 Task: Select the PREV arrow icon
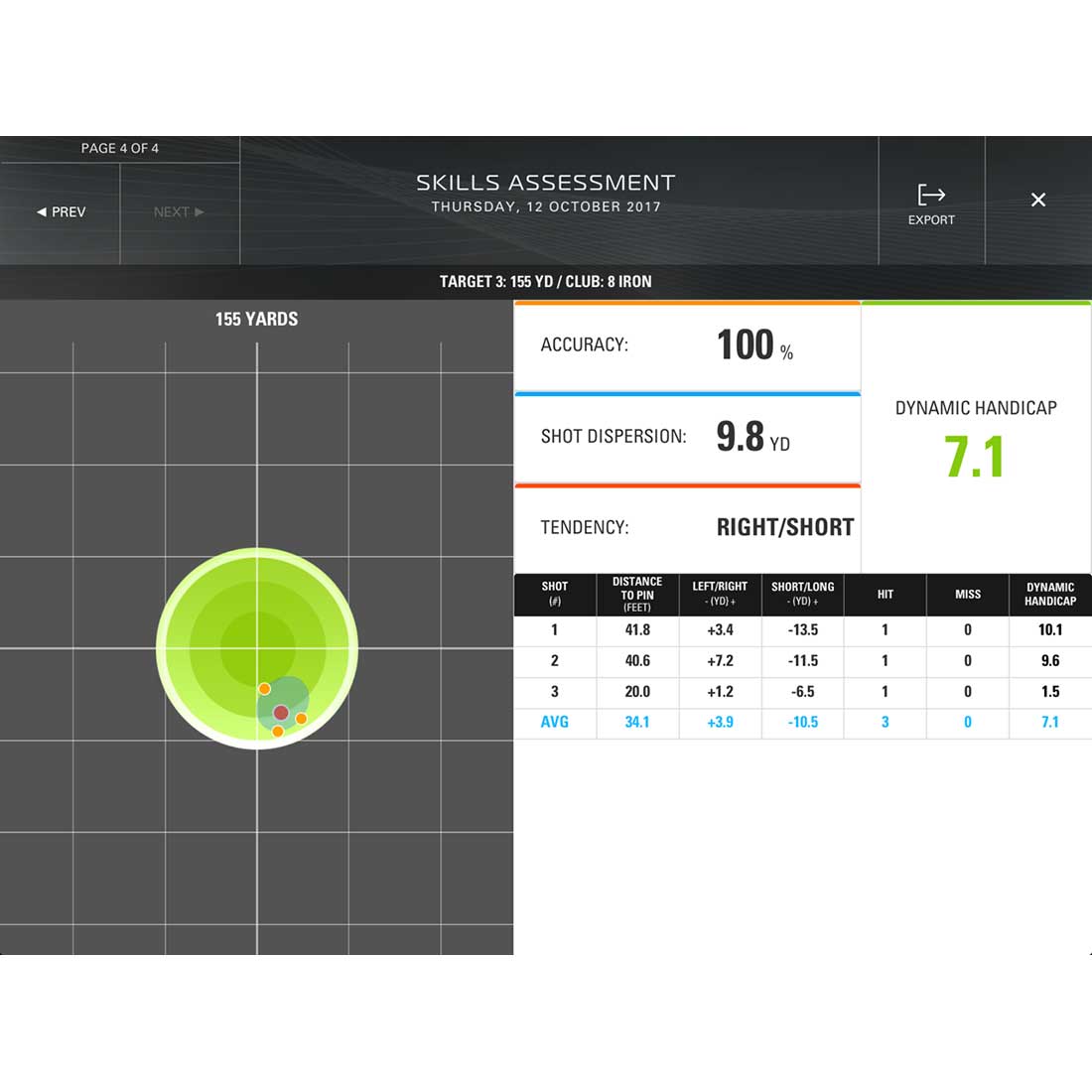(x=42, y=211)
